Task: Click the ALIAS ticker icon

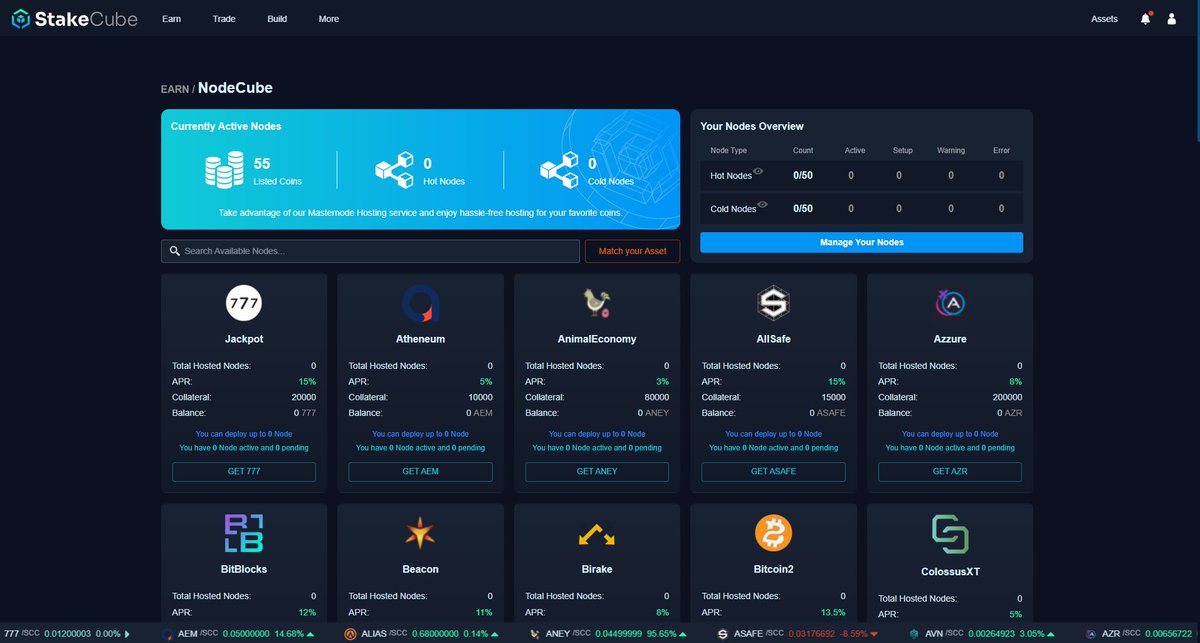Action: 351,634
